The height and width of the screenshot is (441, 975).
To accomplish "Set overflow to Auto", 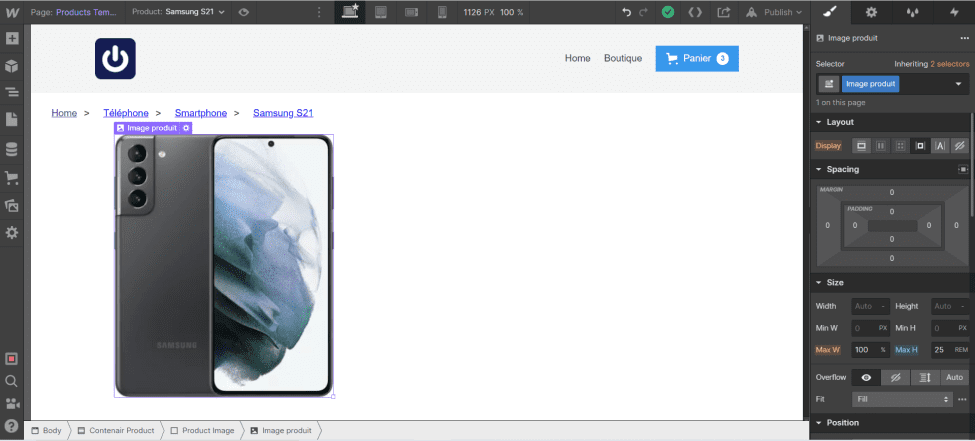I will (954, 377).
